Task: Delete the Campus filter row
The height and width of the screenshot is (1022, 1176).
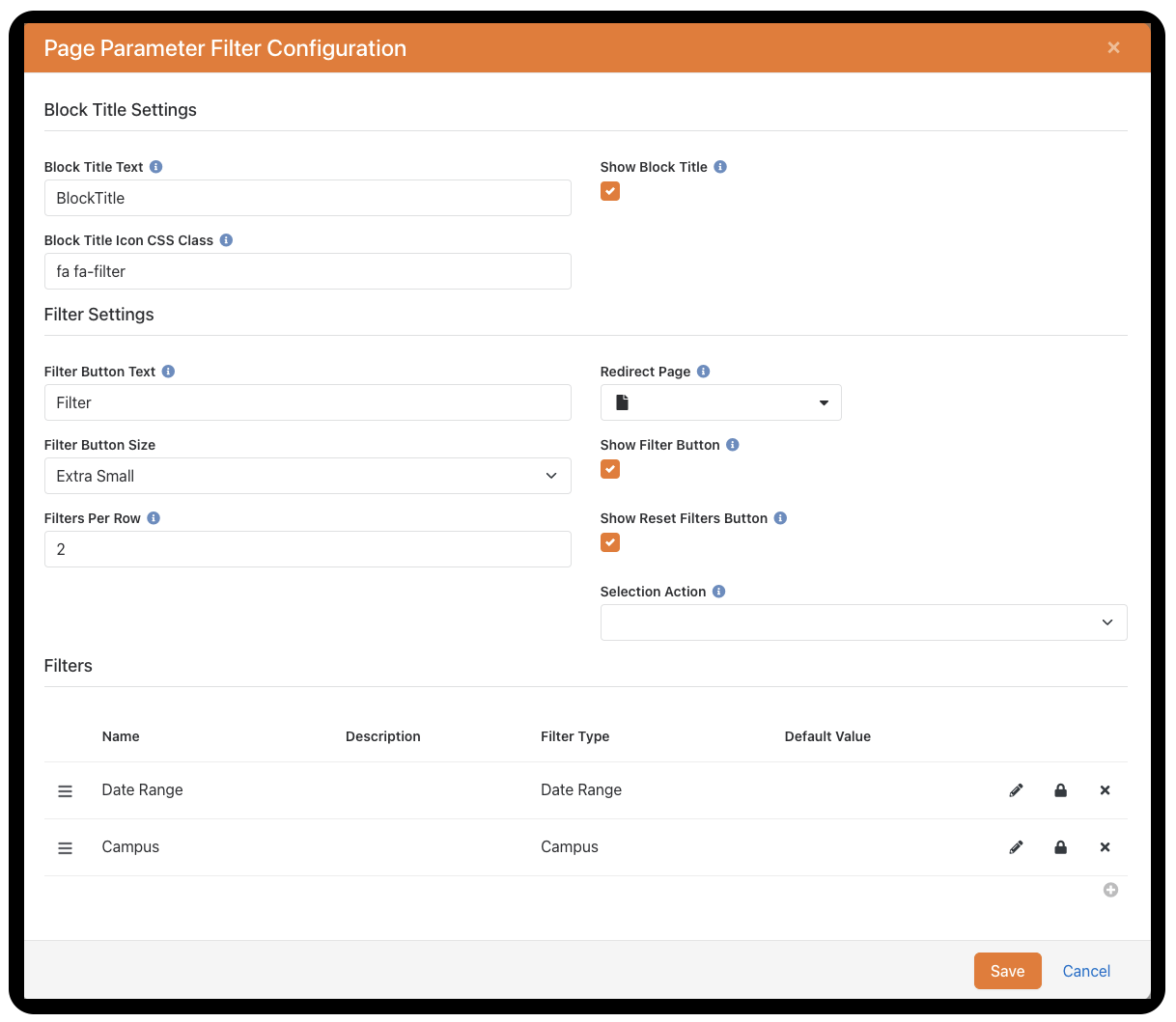Action: [x=1105, y=847]
